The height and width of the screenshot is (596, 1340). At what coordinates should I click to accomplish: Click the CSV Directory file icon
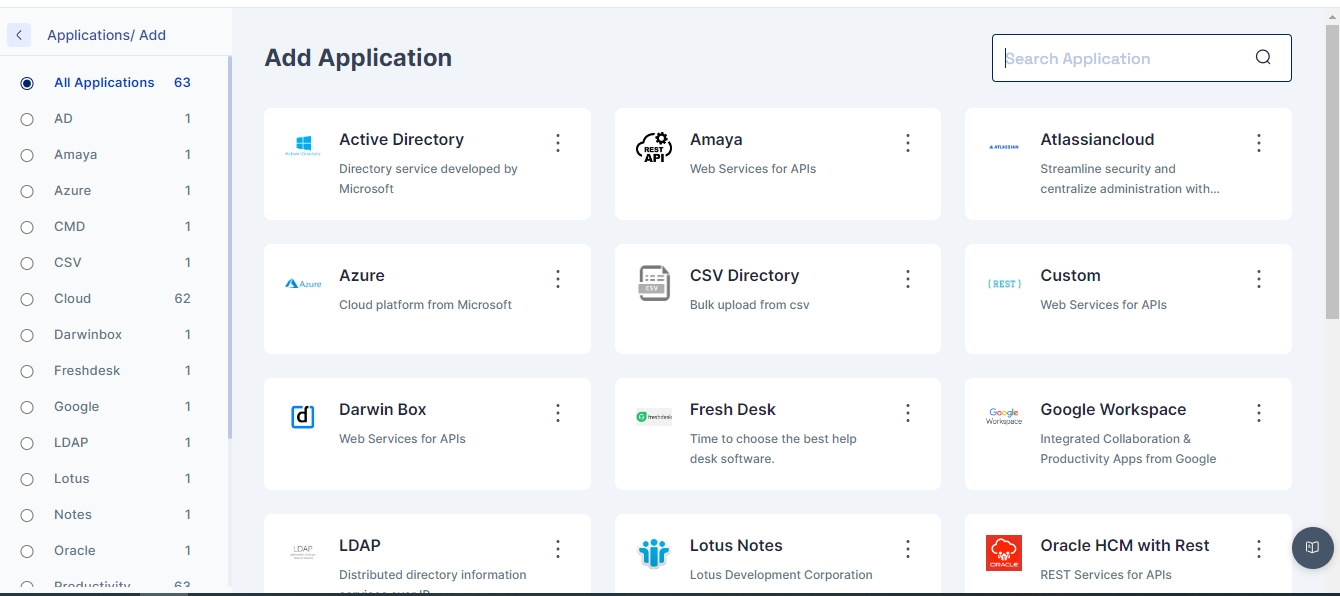(x=654, y=283)
